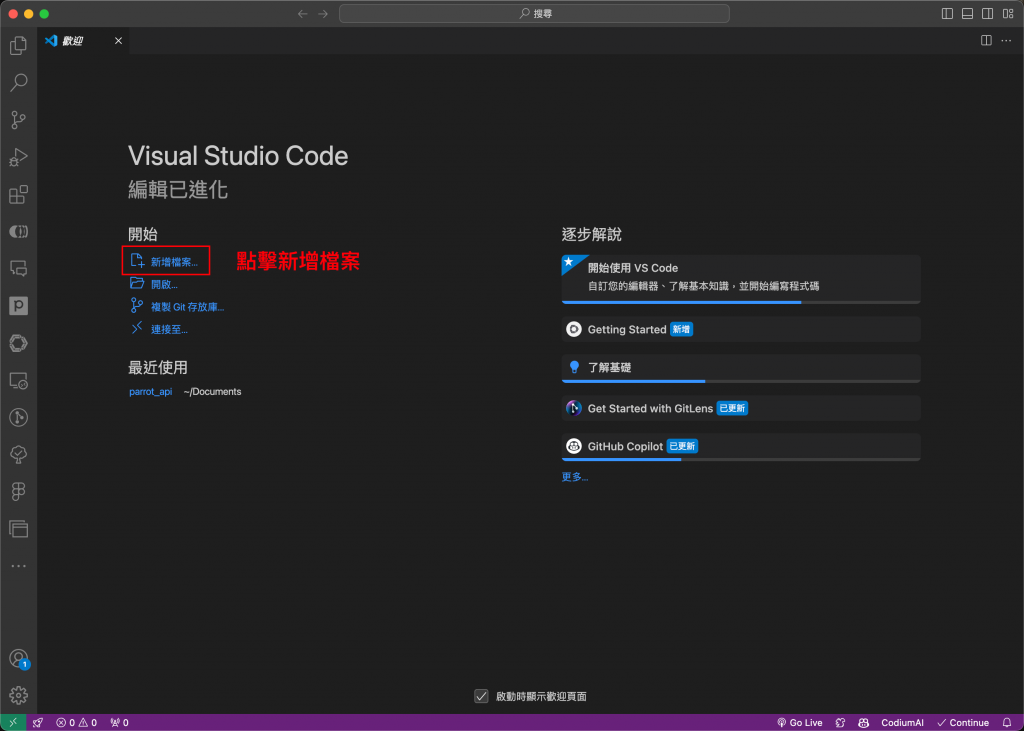1024x731 pixels.
Task: Toggle 啟動時顯示歡迎頁面 checkbox
Action: click(x=481, y=696)
